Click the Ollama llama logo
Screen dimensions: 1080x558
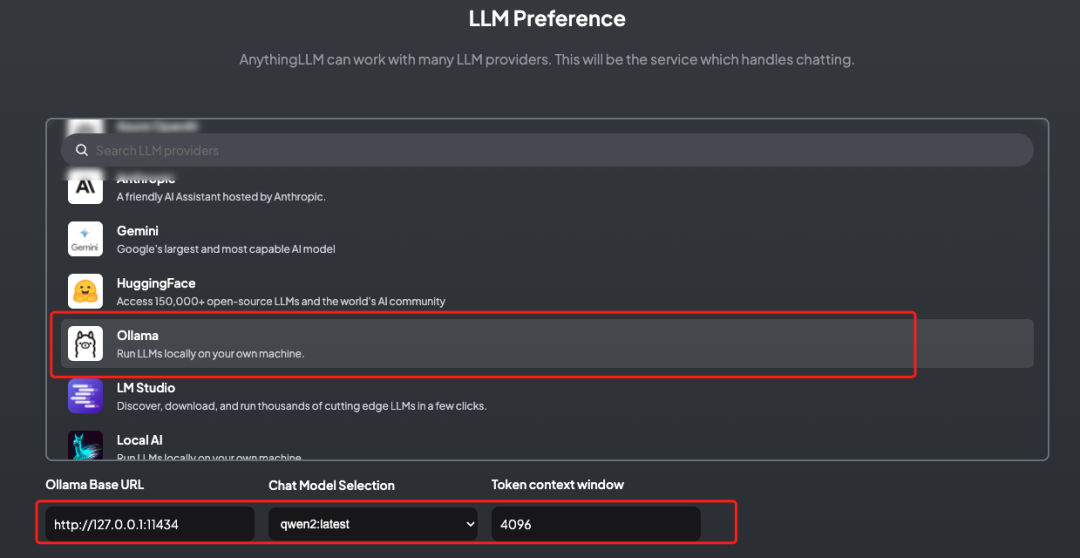[85, 343]
